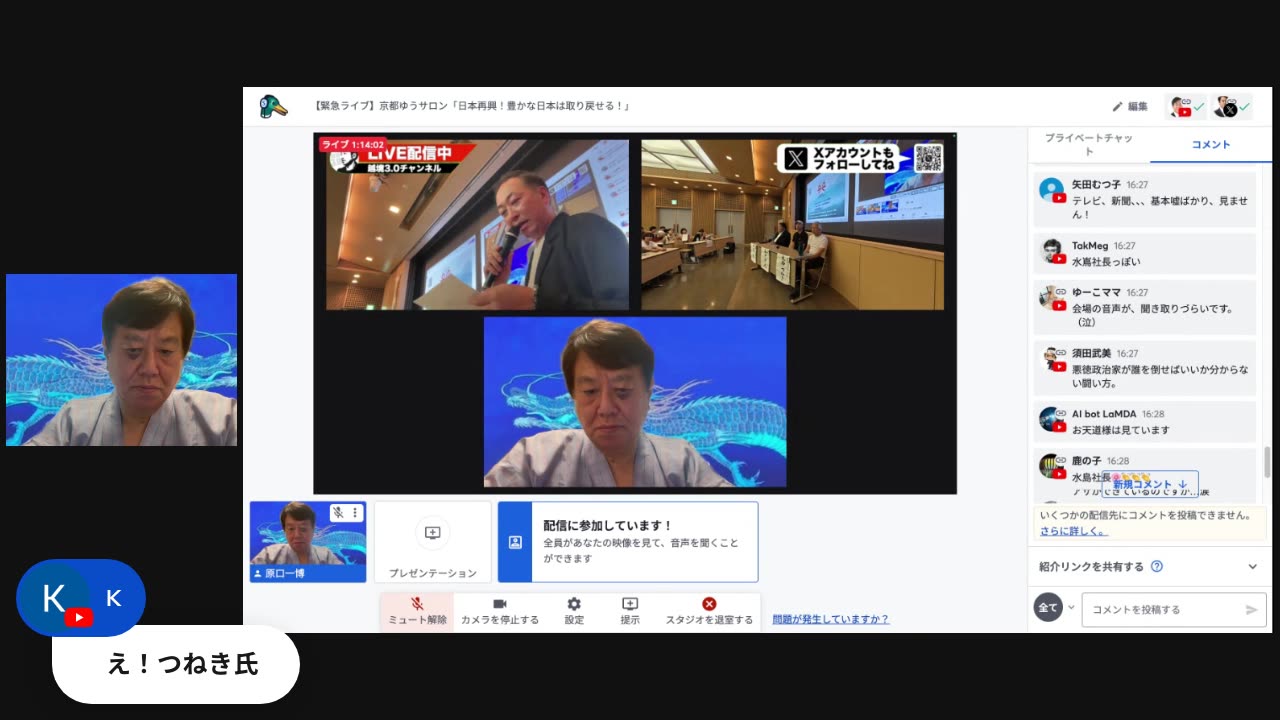Screen dimensions: 1280x720
Task: Click TakMeg avatar icon
Action: (x=1052, y=251)
